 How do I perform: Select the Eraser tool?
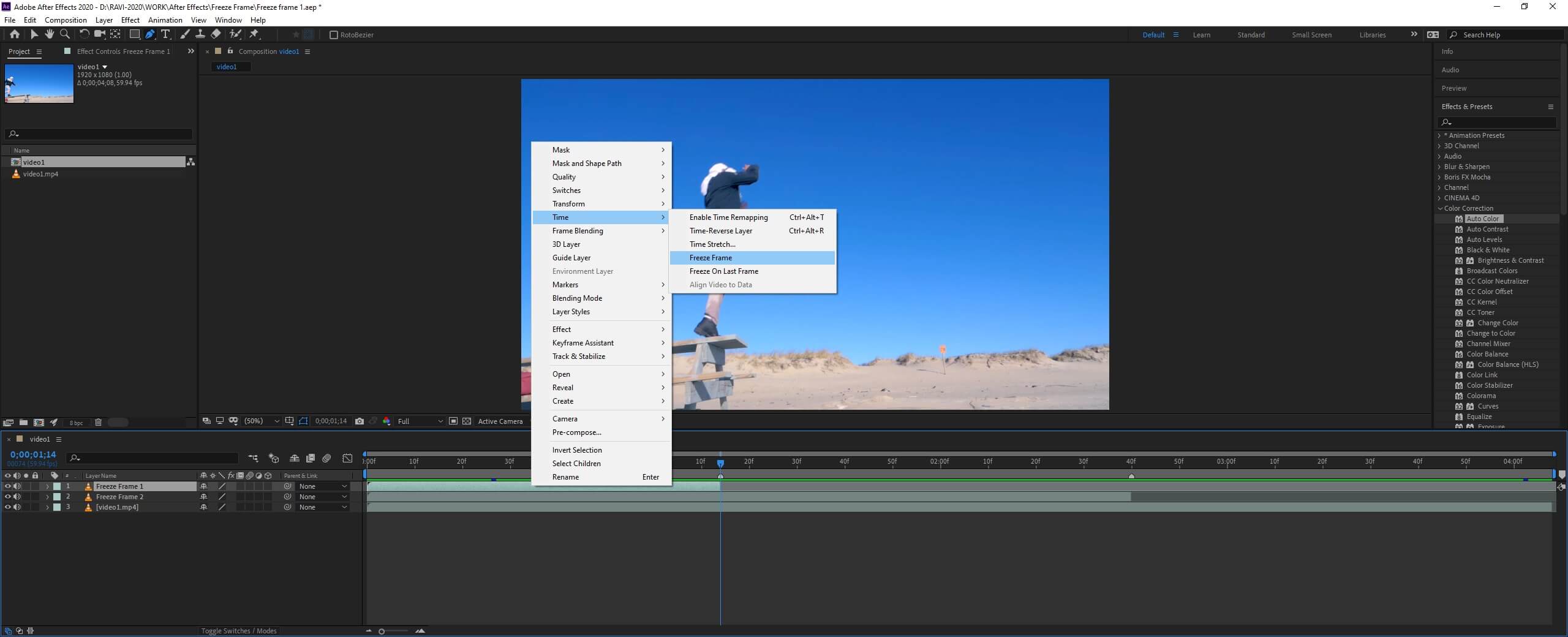[216, 34]
